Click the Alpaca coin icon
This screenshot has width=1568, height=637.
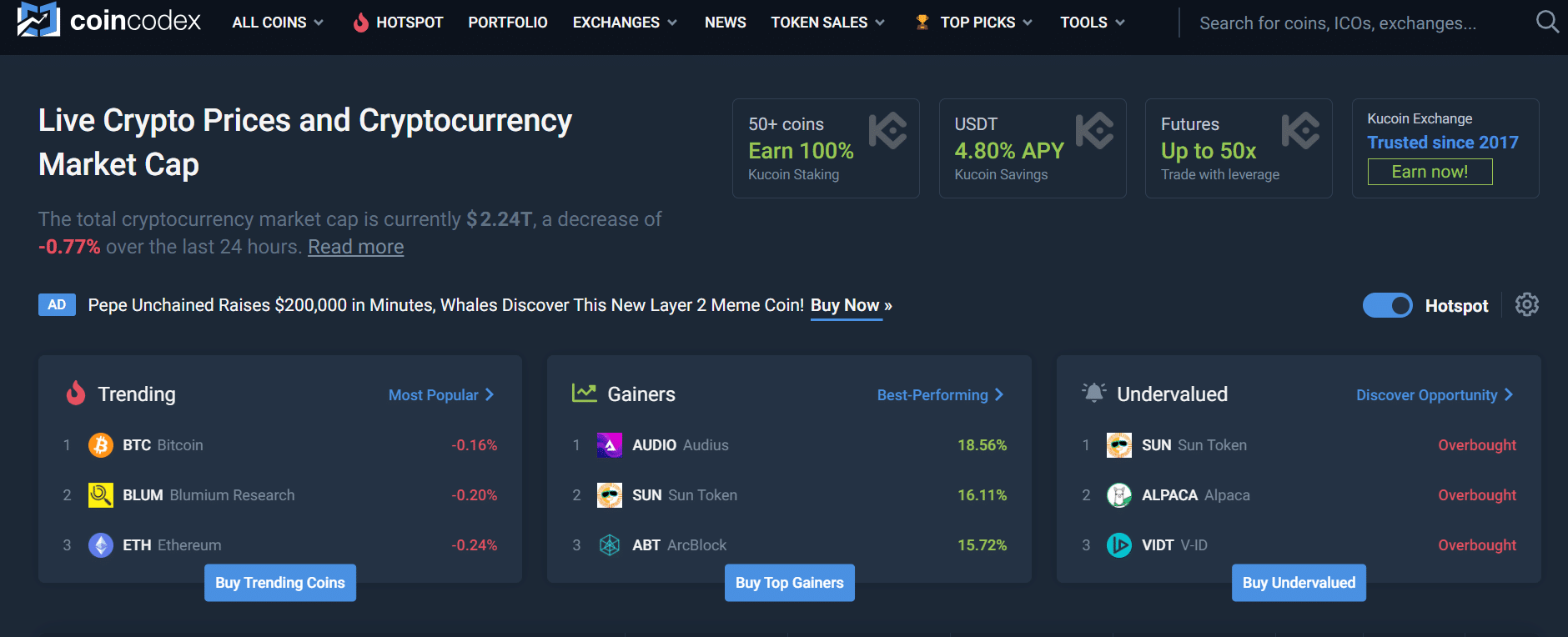click(1119, 495)
